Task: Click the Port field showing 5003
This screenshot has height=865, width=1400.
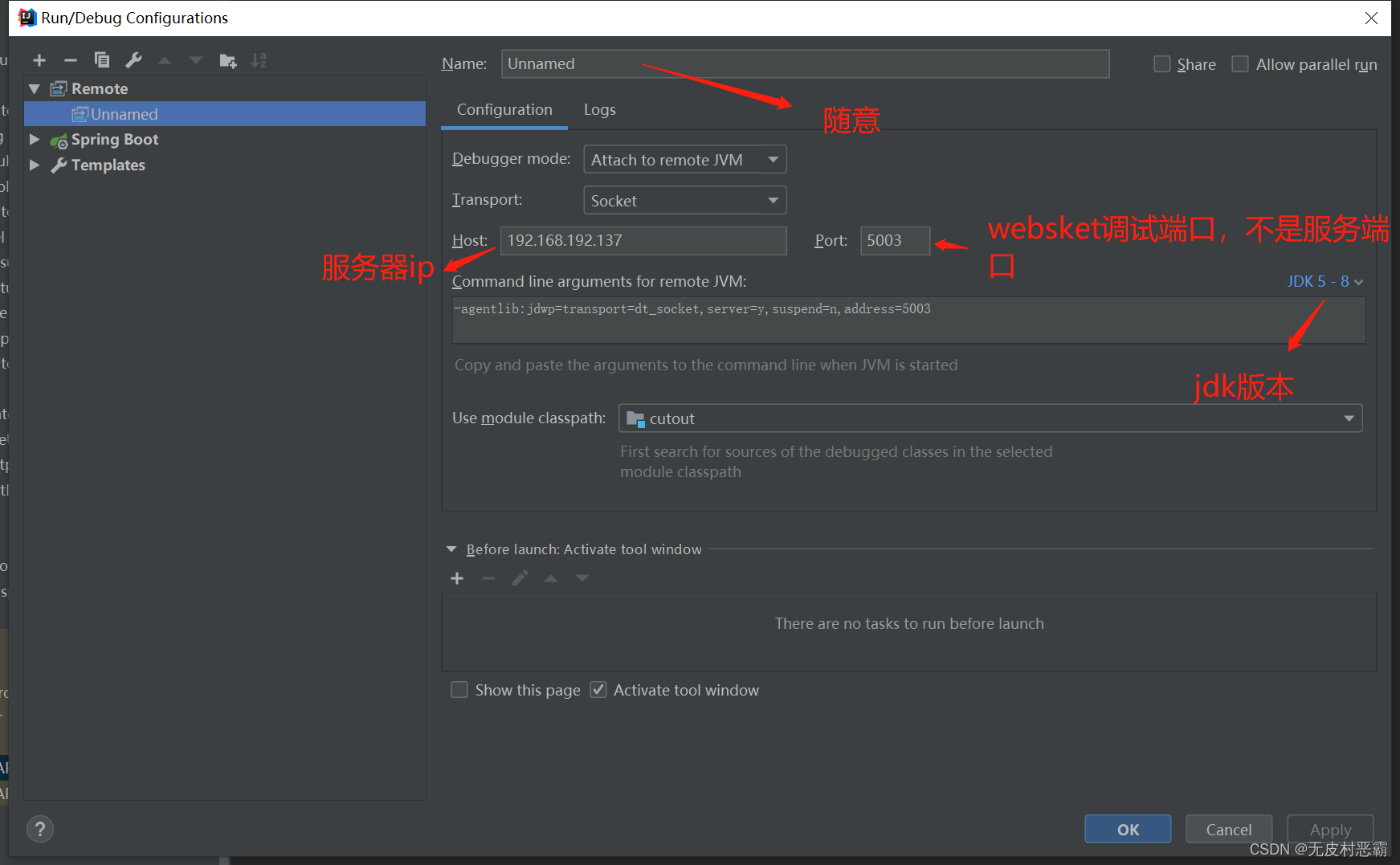Action: [x=895, y=241]
